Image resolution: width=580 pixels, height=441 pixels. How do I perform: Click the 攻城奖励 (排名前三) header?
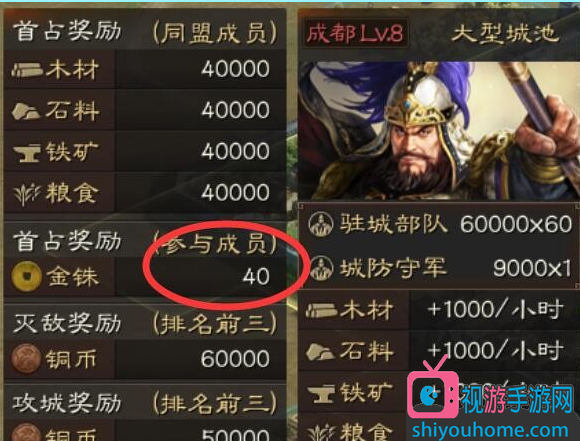point(145,403)
